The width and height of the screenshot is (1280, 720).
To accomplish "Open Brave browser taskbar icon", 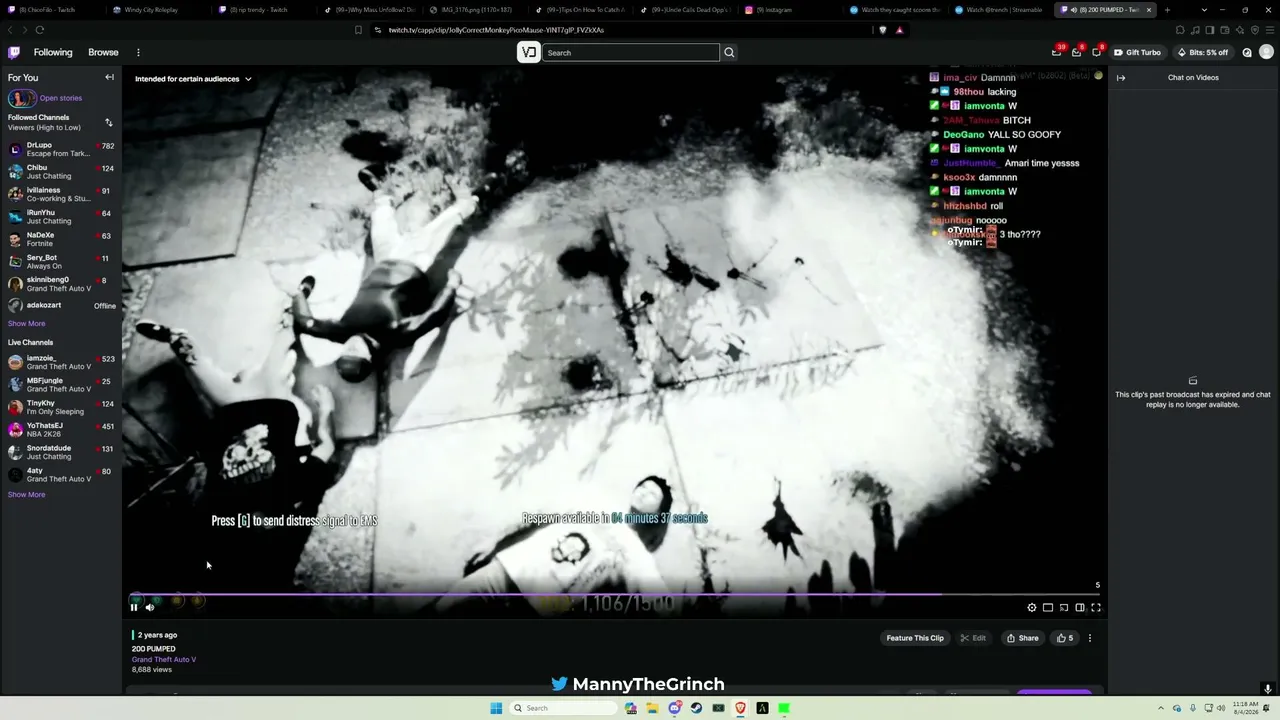I will pyautogui.click(x=740, y=708).
